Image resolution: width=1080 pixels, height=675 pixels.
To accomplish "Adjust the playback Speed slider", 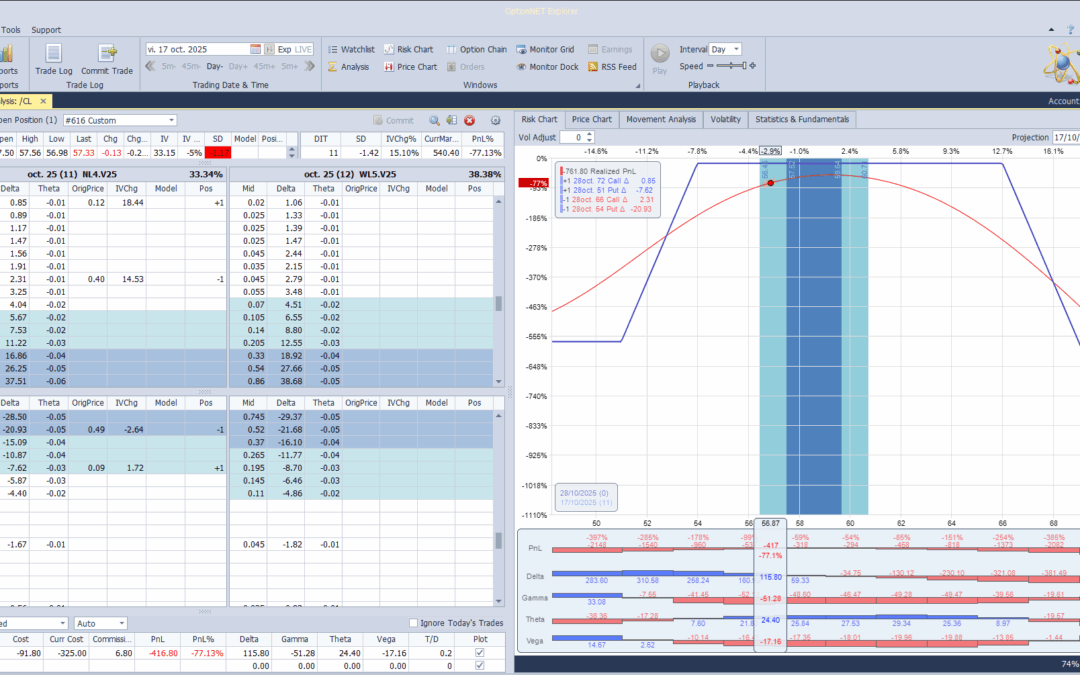I will pos(731,66).
